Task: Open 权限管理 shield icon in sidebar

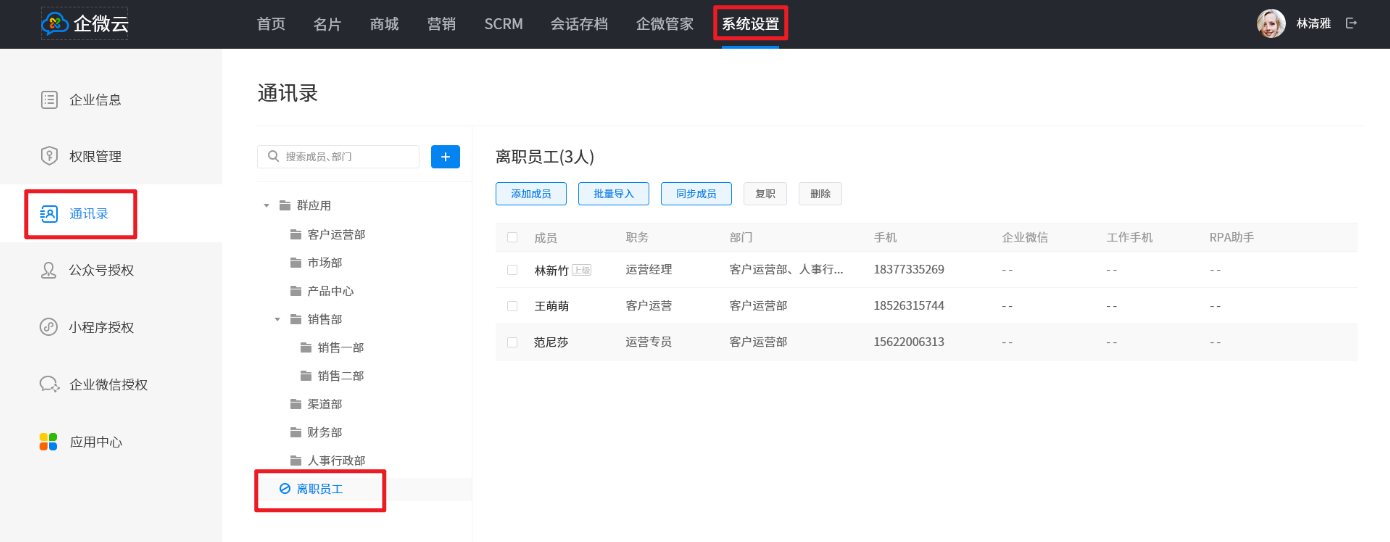Action: 49,156
